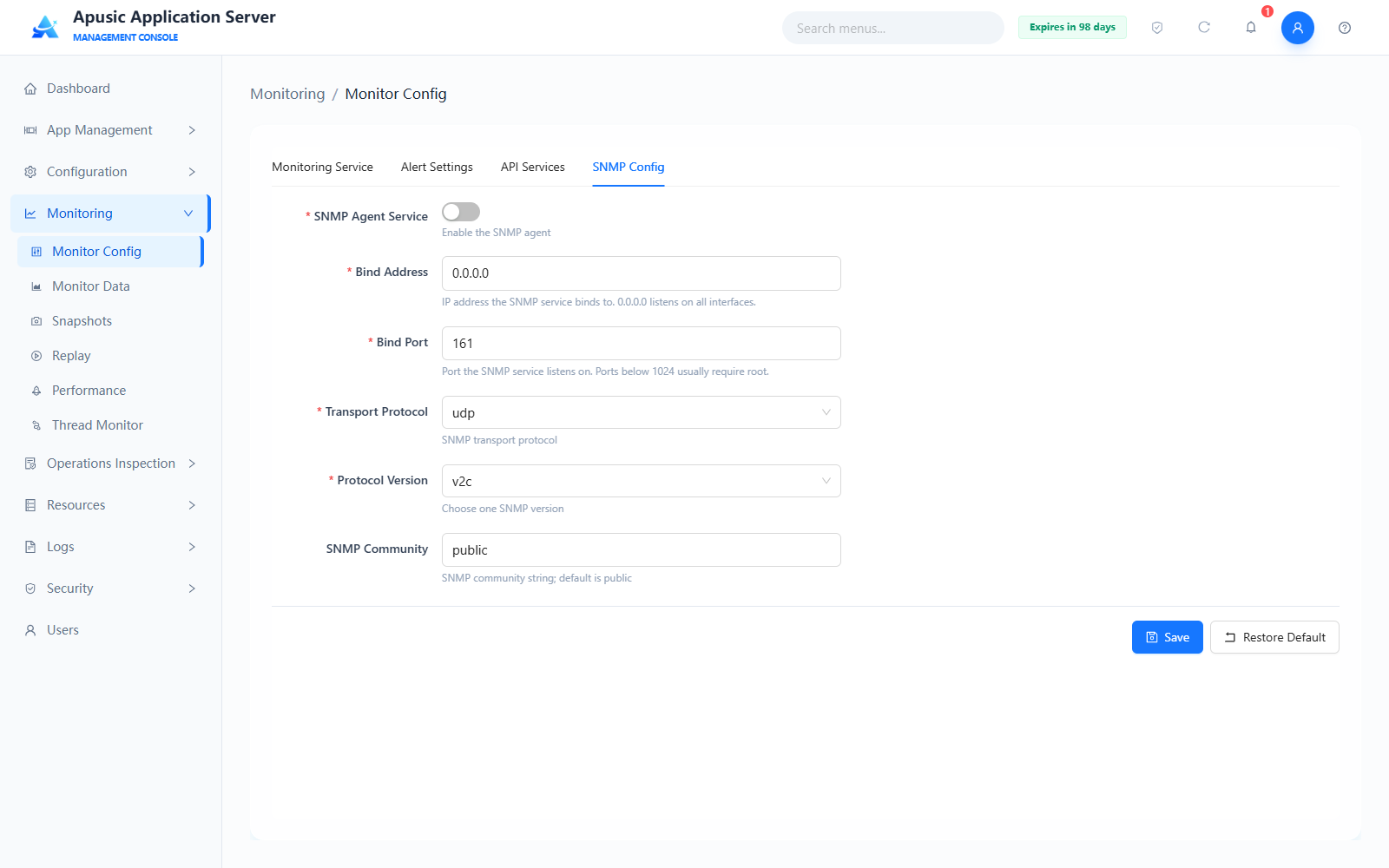Click the Operations Inspection sidebar icon

tap(30, 464)
